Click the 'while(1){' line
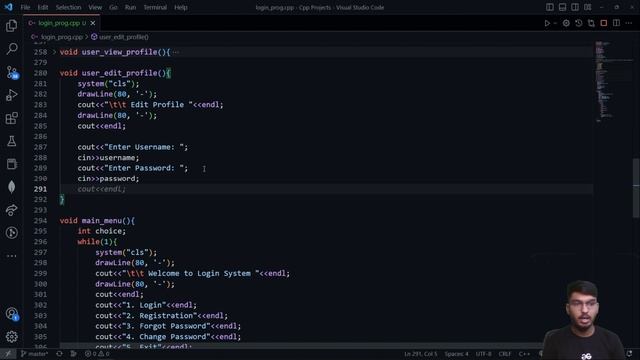Screen dimensions: 640x360 [97, 242]
